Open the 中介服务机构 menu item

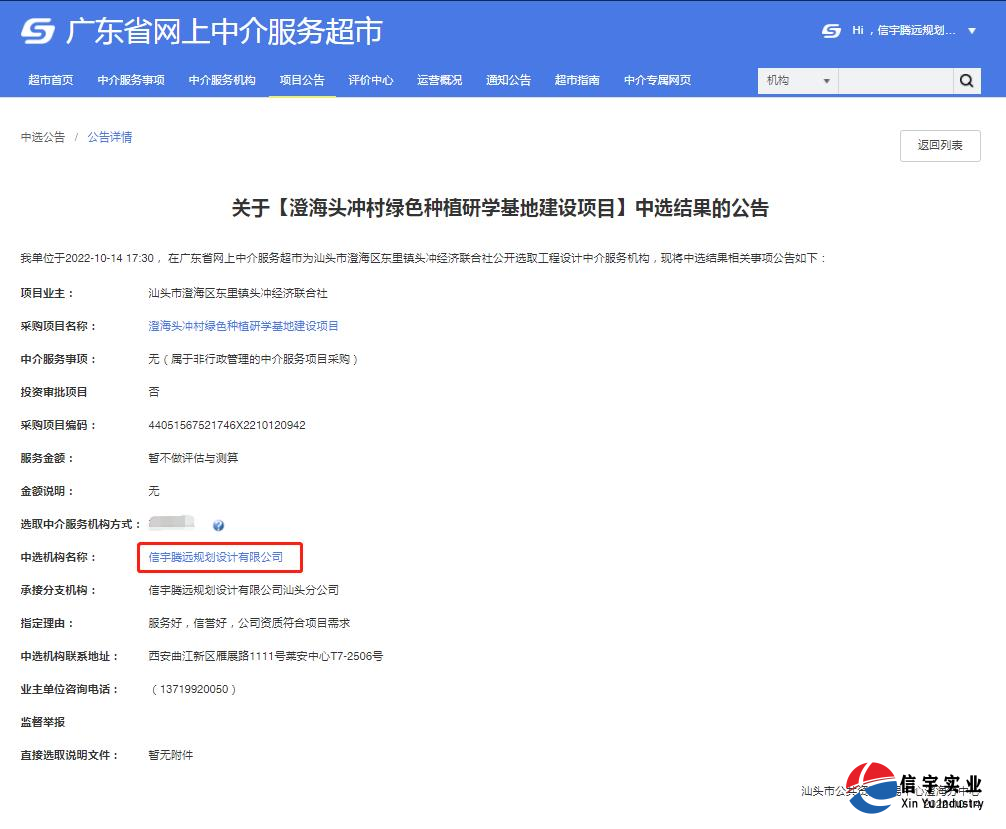click(x=220, y=80)
